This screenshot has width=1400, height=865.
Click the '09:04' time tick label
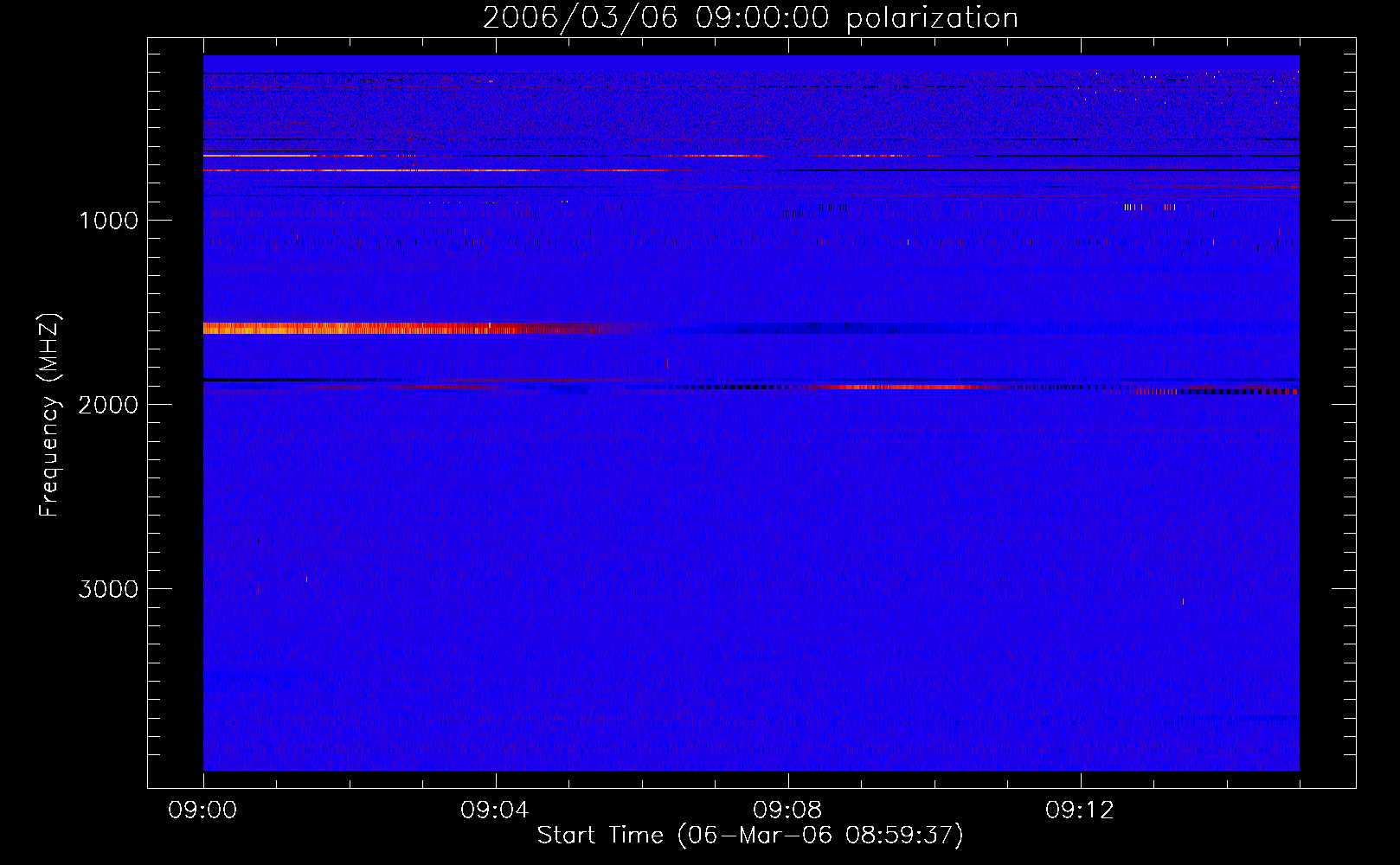[495, 811]
